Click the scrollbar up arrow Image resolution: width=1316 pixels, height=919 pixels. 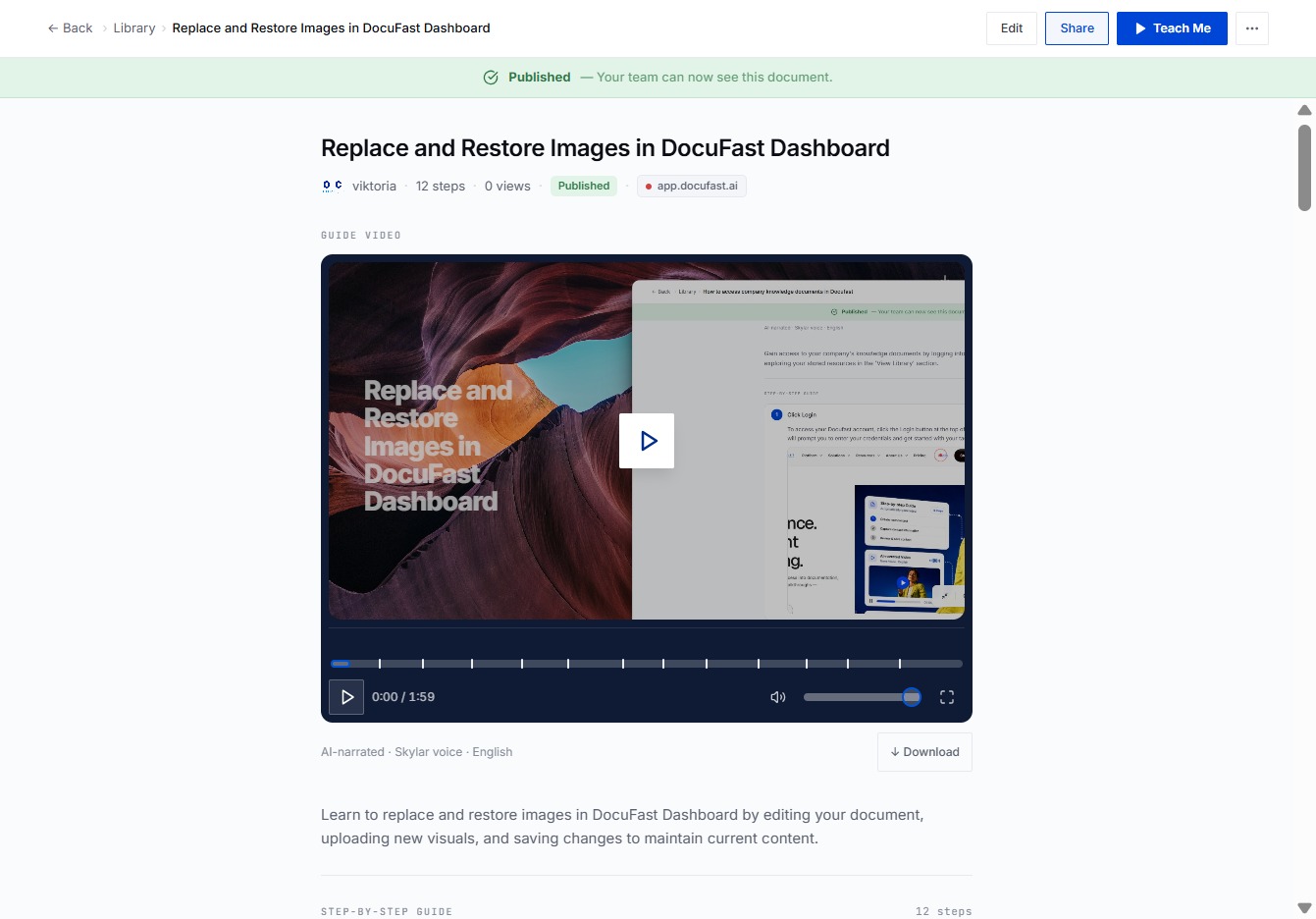1304,111
